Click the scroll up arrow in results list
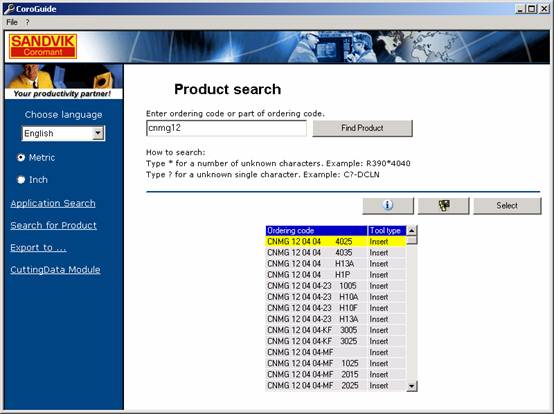Viewport: 554px width, 414px height. (x=411, y=231)
